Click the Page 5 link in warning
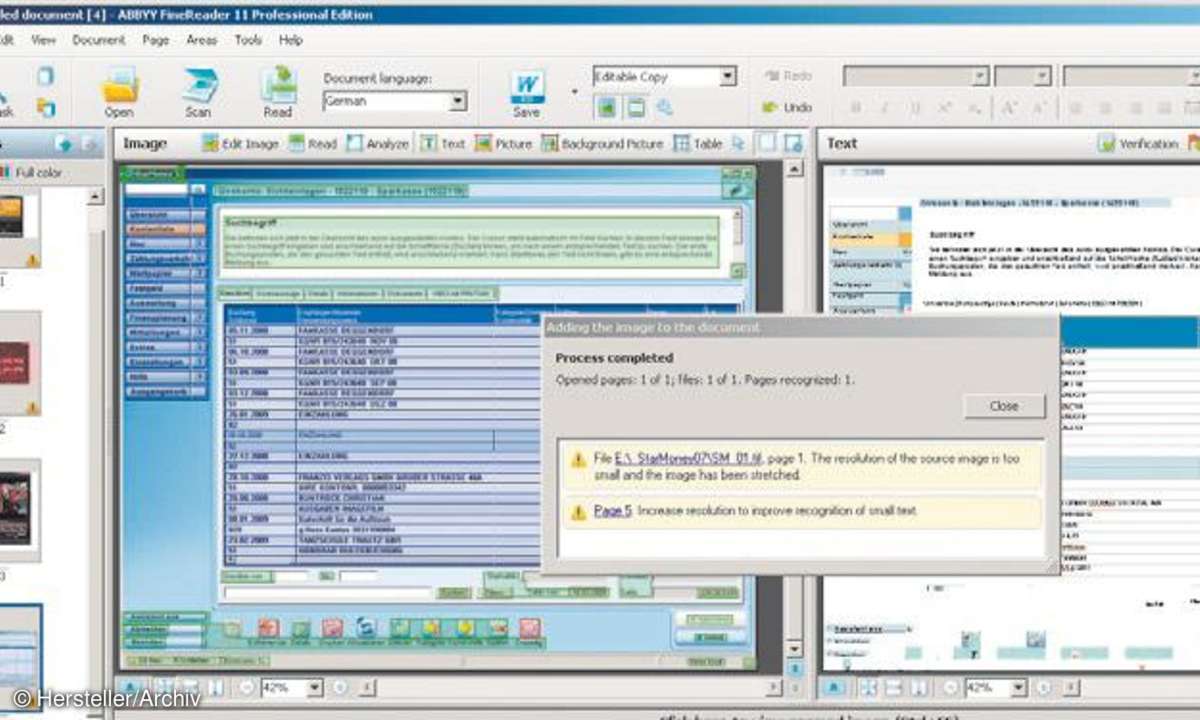This screenshot has height=720, width=1200. point(612,511)
